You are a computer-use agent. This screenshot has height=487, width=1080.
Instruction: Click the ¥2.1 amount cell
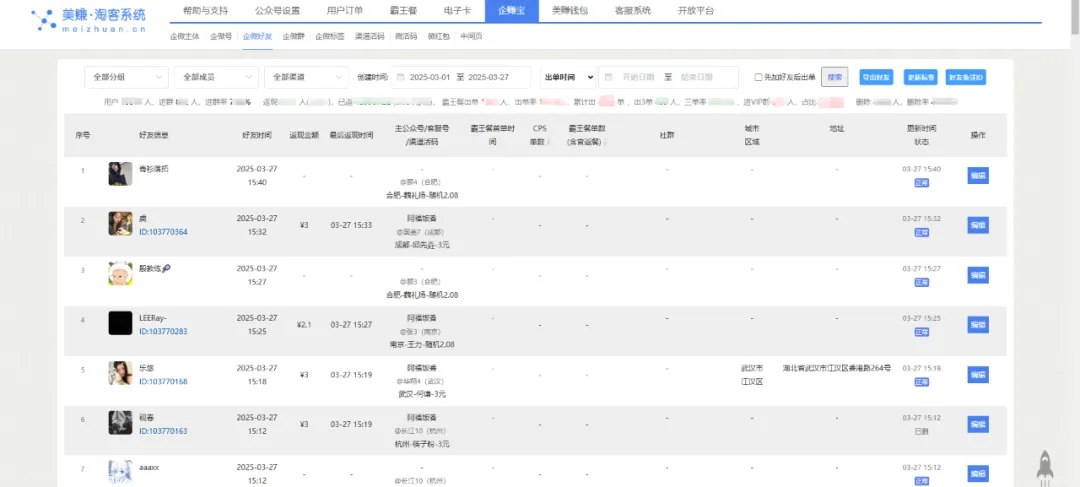click(x=304, y=324)
